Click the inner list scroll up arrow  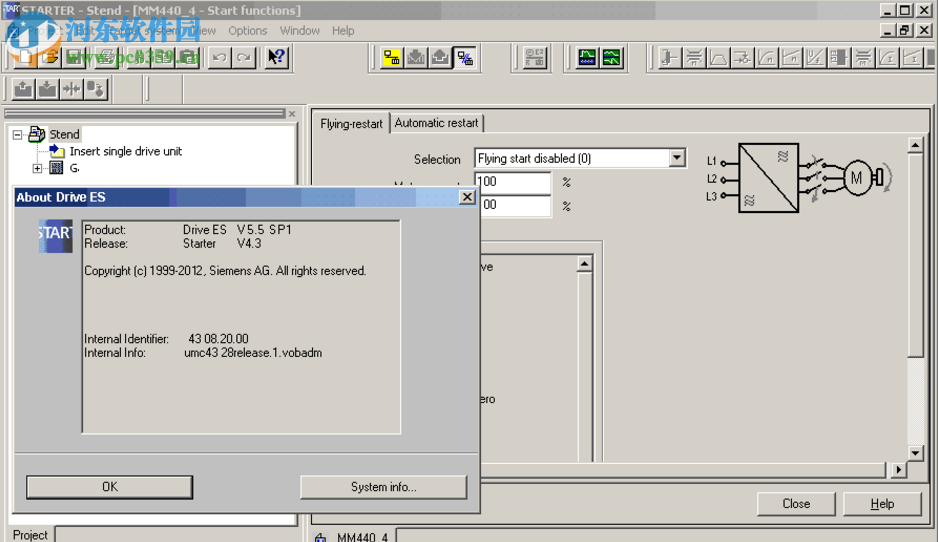coord(584,263)
